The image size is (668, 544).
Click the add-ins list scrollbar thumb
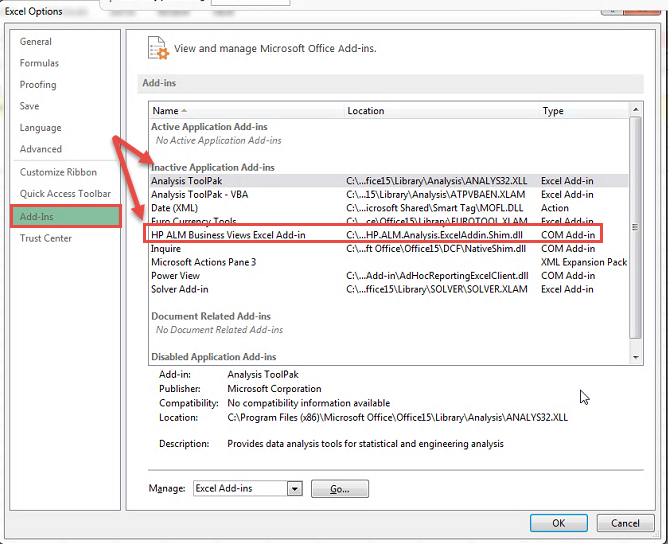636,227
